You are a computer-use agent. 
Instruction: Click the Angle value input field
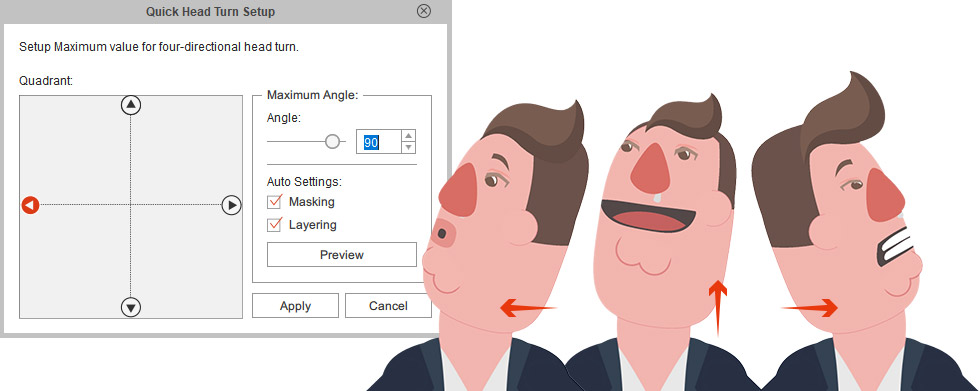click(378, 142)
